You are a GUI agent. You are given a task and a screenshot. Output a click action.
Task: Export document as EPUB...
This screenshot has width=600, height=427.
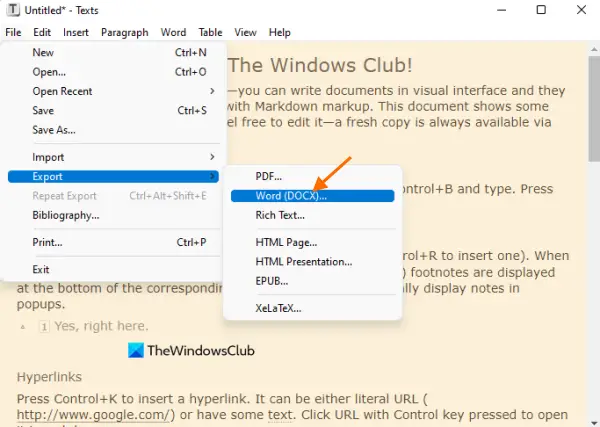tap(313, 281)
